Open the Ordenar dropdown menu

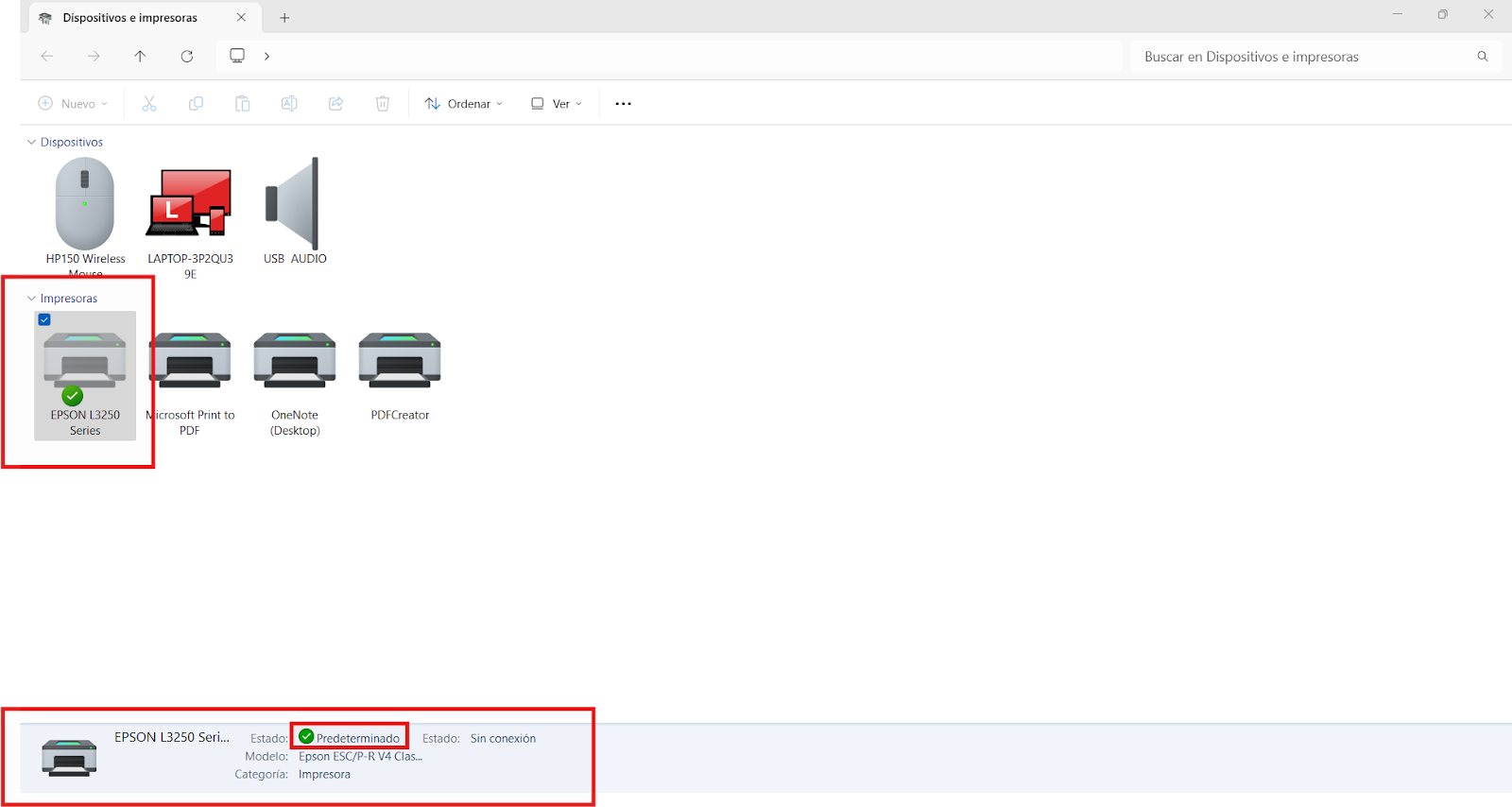tap(463, 104)
